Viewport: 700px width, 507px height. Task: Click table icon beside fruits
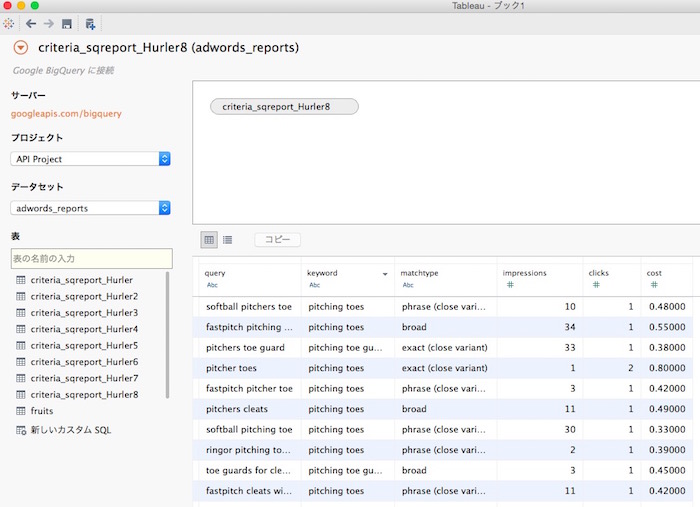(21, 411)
